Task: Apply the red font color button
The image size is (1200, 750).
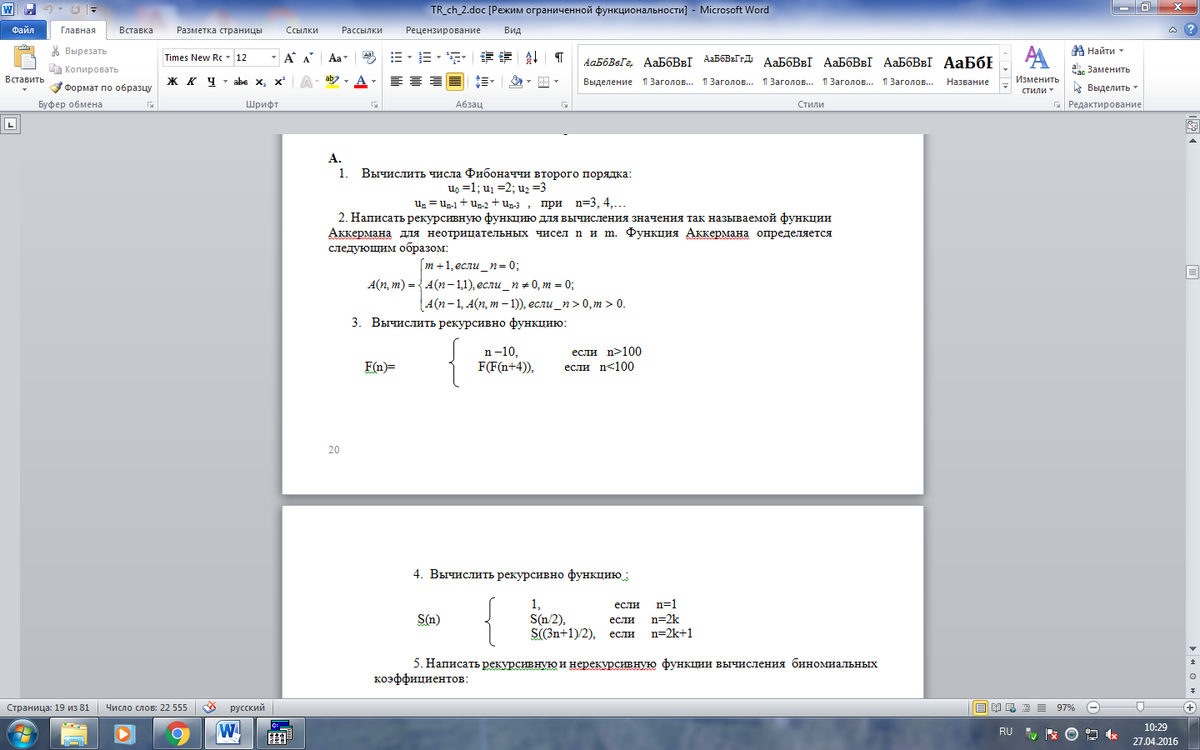Action: point(361,82)
